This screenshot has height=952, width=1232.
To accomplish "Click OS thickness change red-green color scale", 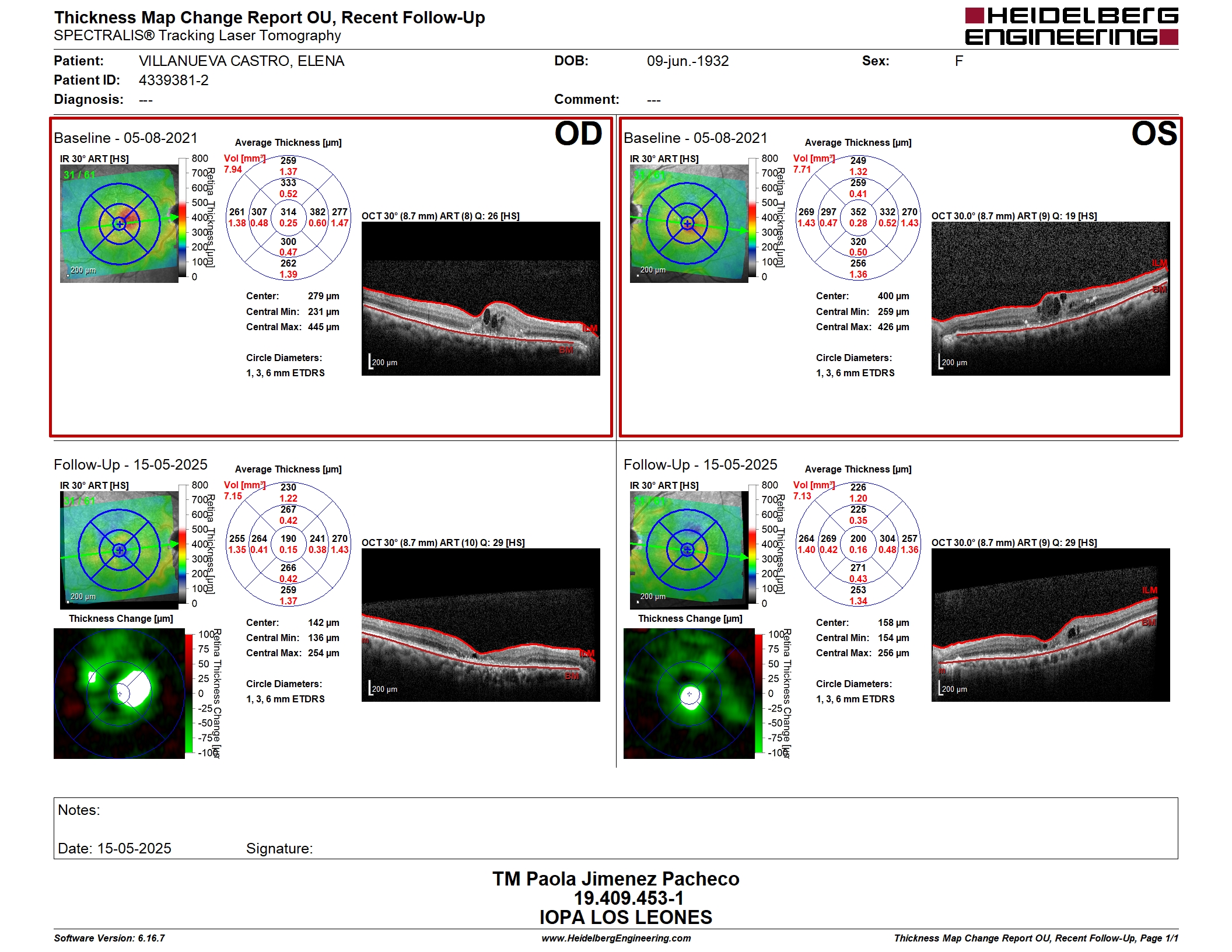I will tap(759, 694).
